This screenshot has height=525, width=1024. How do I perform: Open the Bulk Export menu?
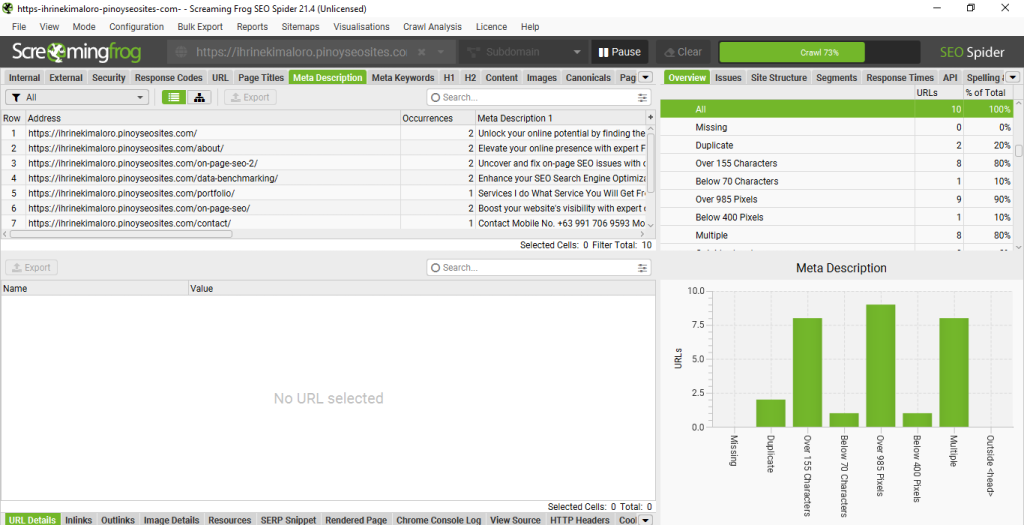point(201,27)
